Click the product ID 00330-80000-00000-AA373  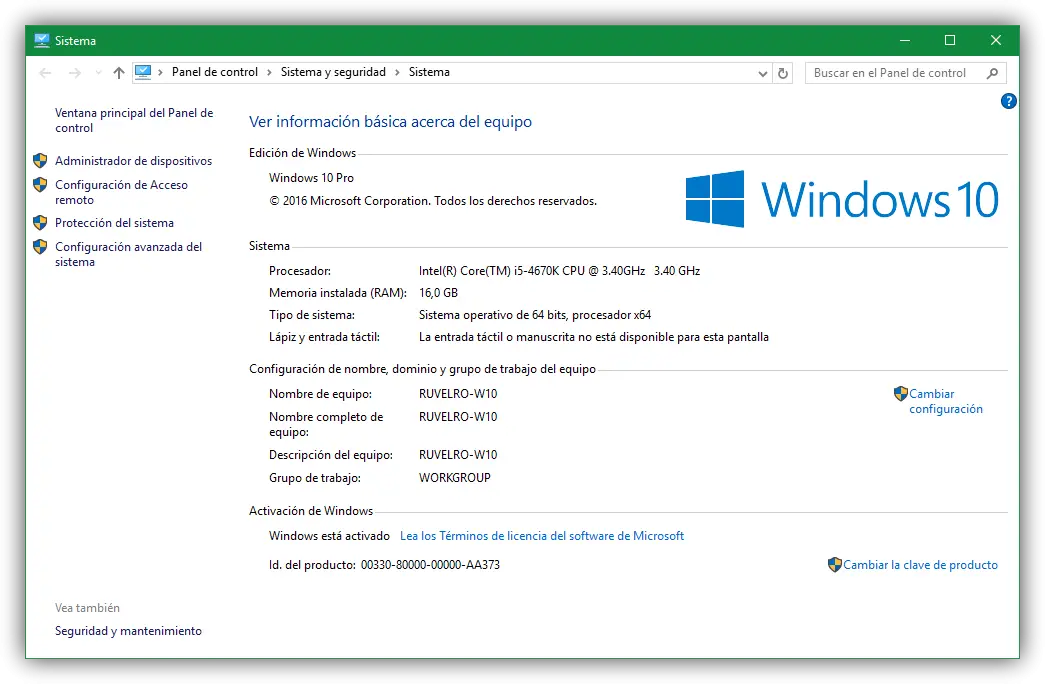pos(430,565)
